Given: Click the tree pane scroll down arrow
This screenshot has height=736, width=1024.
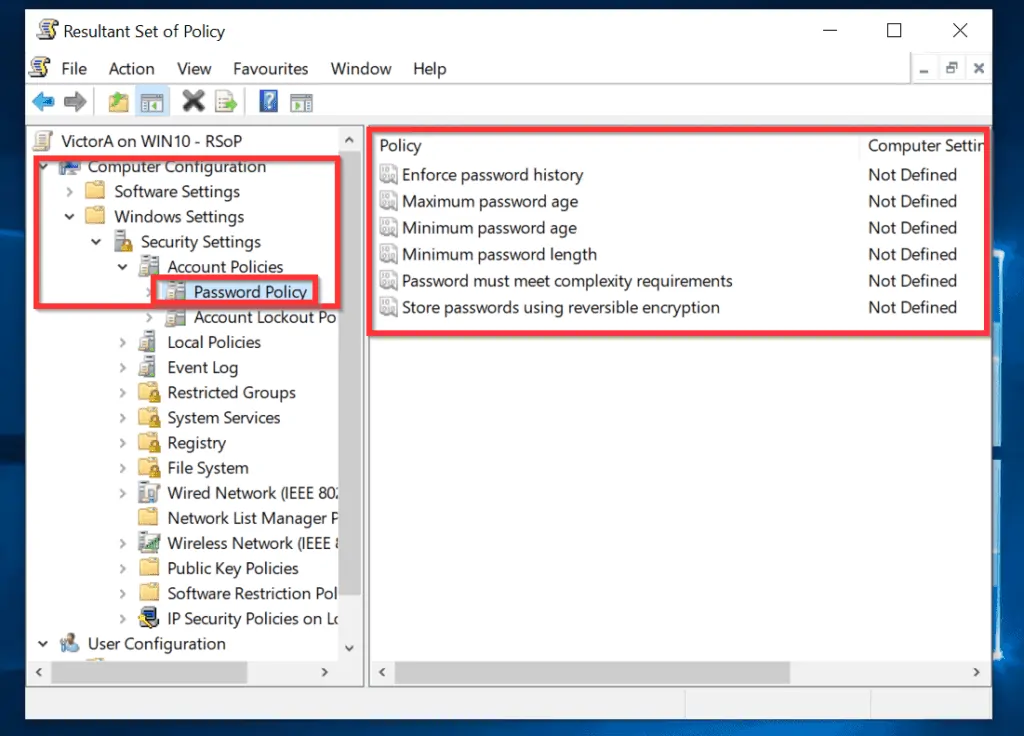Looking at the screenshot, I should tap(349, 648).
